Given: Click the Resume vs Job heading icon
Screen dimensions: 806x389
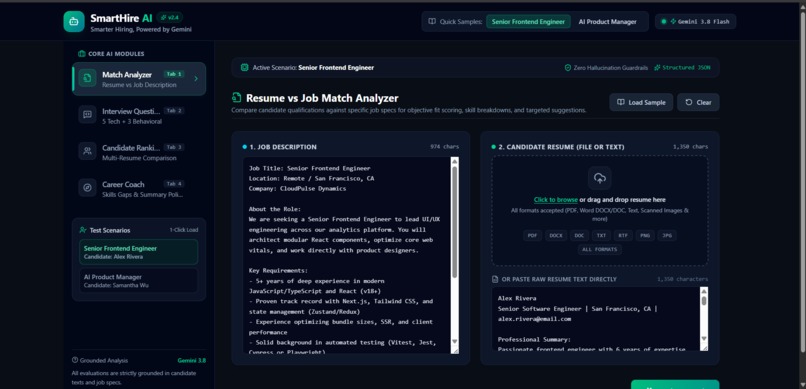Looking at the screenshot, I should pos(236,98).
